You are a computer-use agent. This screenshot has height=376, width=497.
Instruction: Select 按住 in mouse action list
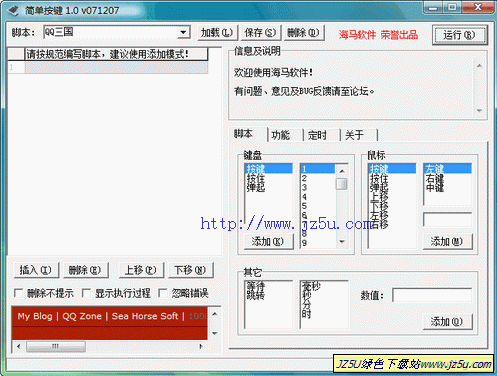pos(392,178)
